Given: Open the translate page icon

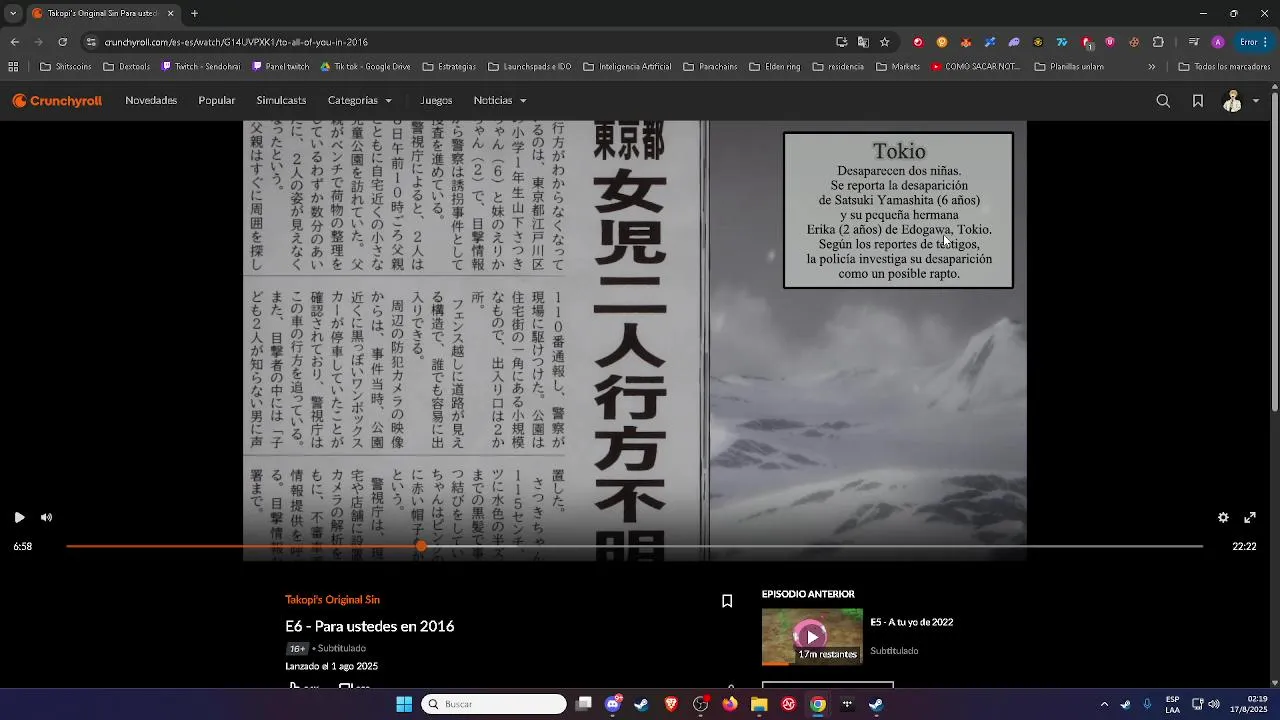Looking at the screenshot, I should (x=863, y=42).
